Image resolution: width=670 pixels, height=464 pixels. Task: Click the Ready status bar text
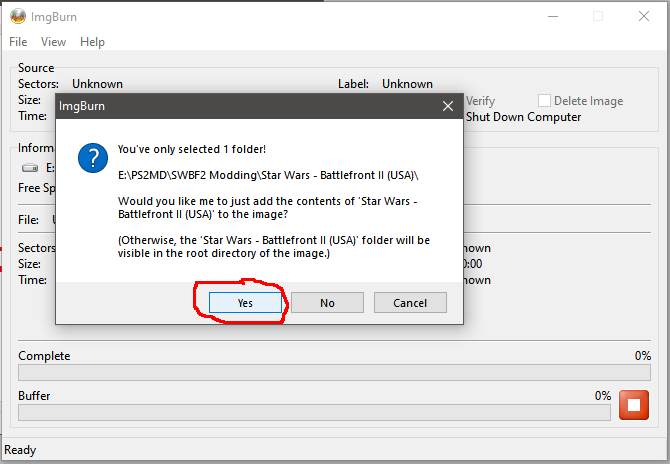point(20,450)
